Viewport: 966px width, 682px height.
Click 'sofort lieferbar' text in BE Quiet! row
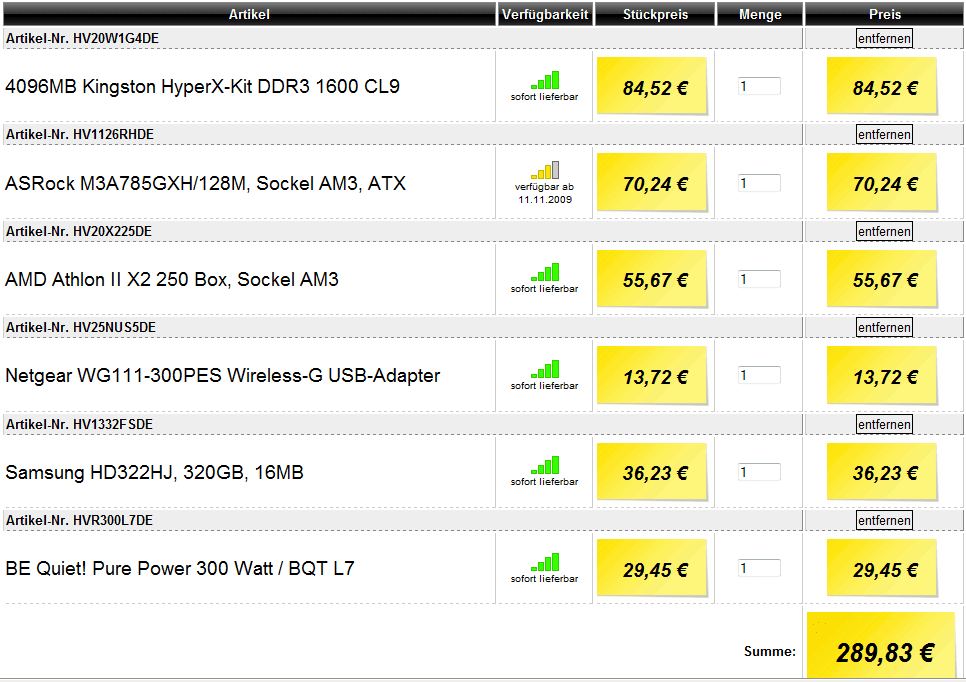(x=545, y=578)
